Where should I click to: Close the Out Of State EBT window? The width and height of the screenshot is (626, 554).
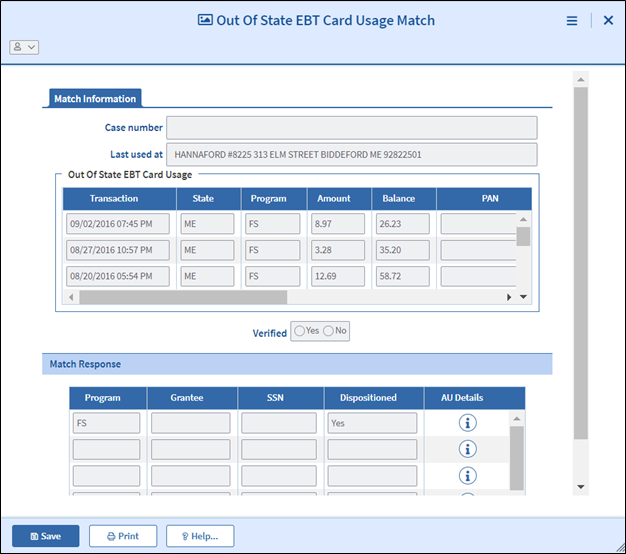(x=608, y=20)
